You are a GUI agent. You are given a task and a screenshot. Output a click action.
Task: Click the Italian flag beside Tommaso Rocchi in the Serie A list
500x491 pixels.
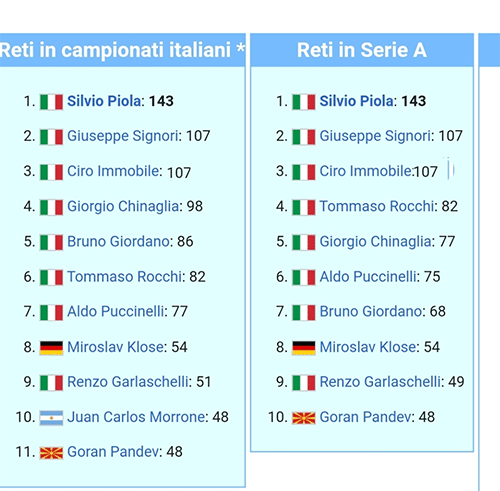click(304, 207)
